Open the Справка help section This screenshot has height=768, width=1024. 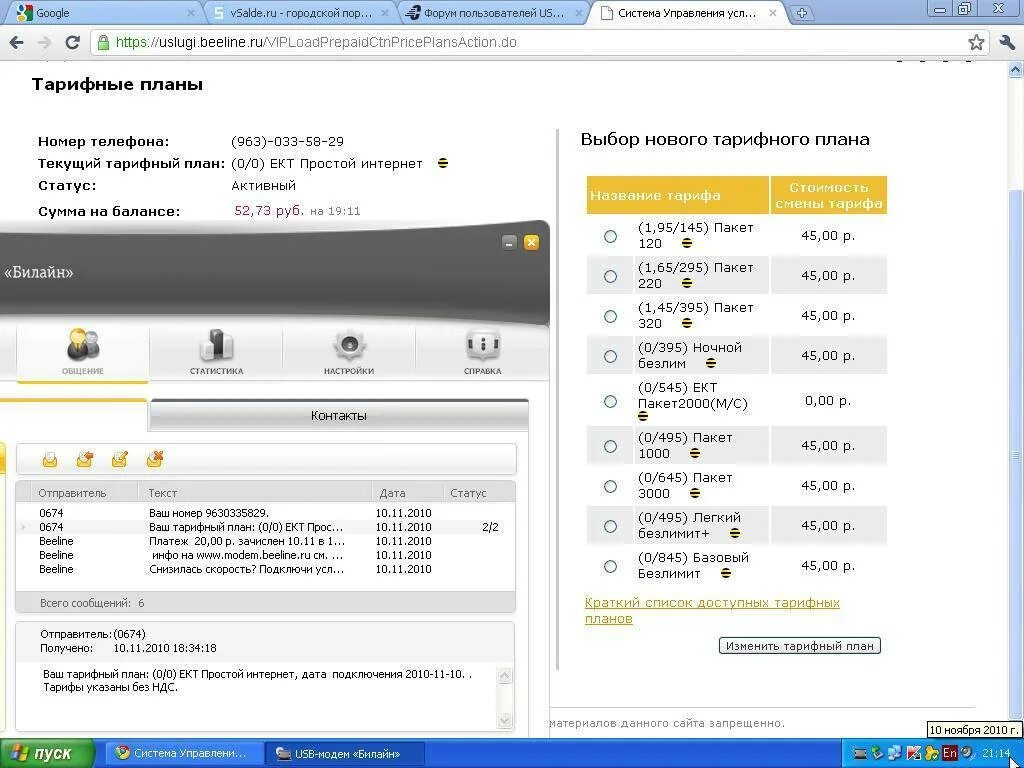click(x=483, y=353)
